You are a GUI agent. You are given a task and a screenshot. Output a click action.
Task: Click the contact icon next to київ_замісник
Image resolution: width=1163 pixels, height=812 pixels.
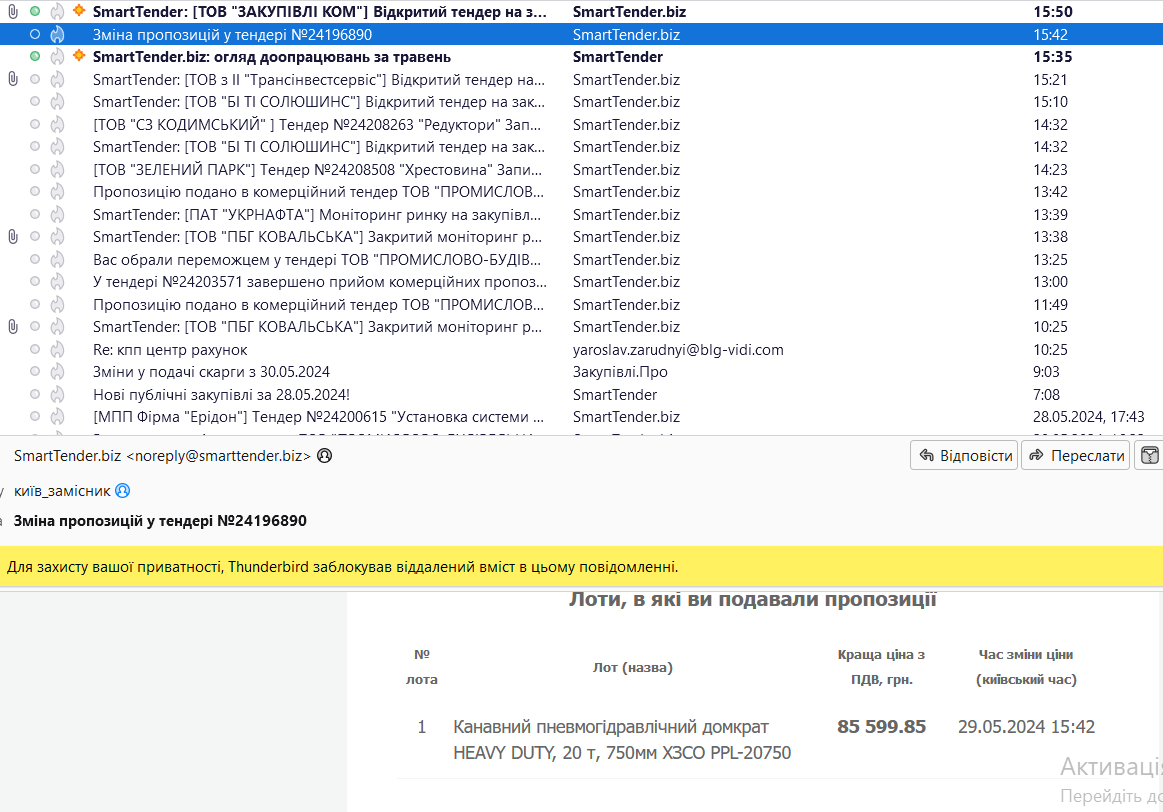coord(123,490)
